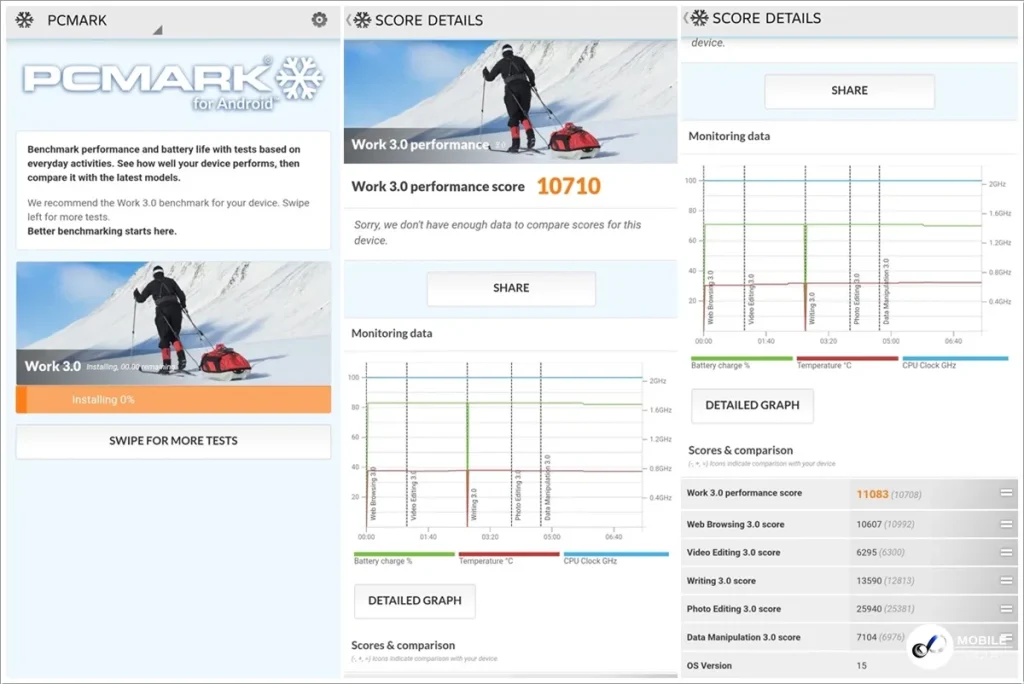Click the Work 3.0 performance score label beside 10710

click(x=438, y=187)
